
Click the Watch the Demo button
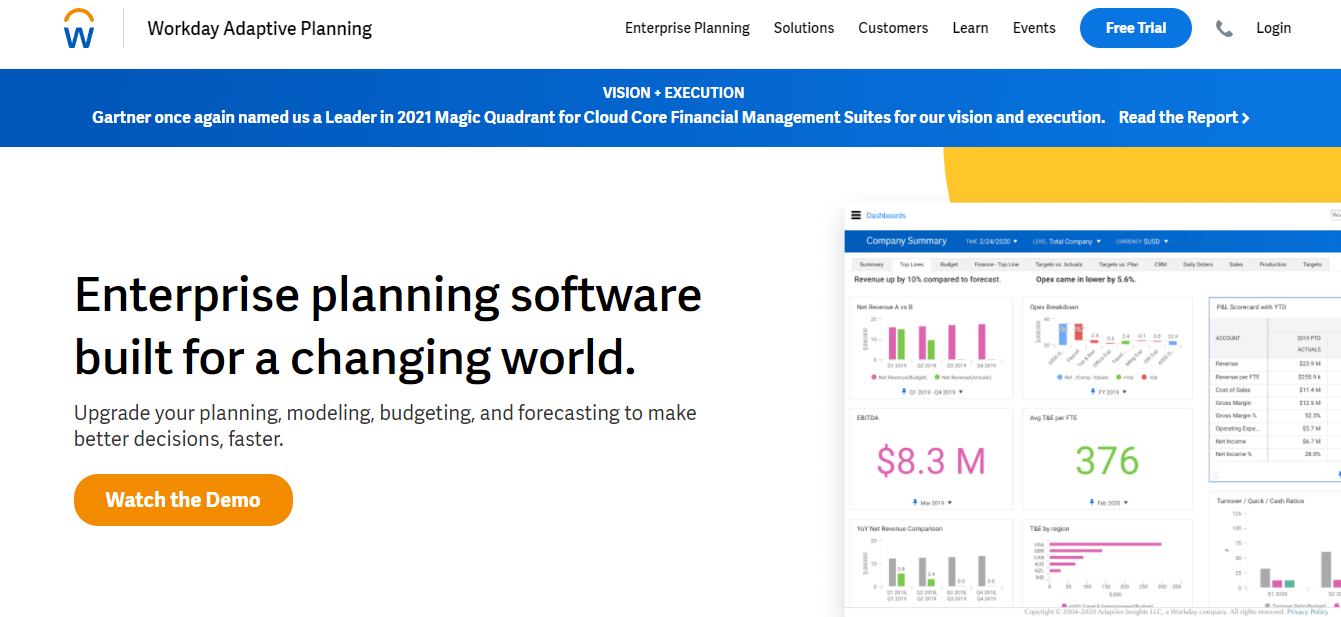pos(183,500)
